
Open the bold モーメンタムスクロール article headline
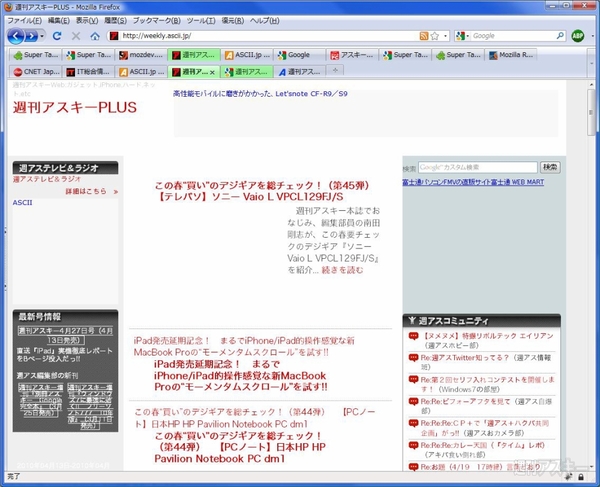241,375
